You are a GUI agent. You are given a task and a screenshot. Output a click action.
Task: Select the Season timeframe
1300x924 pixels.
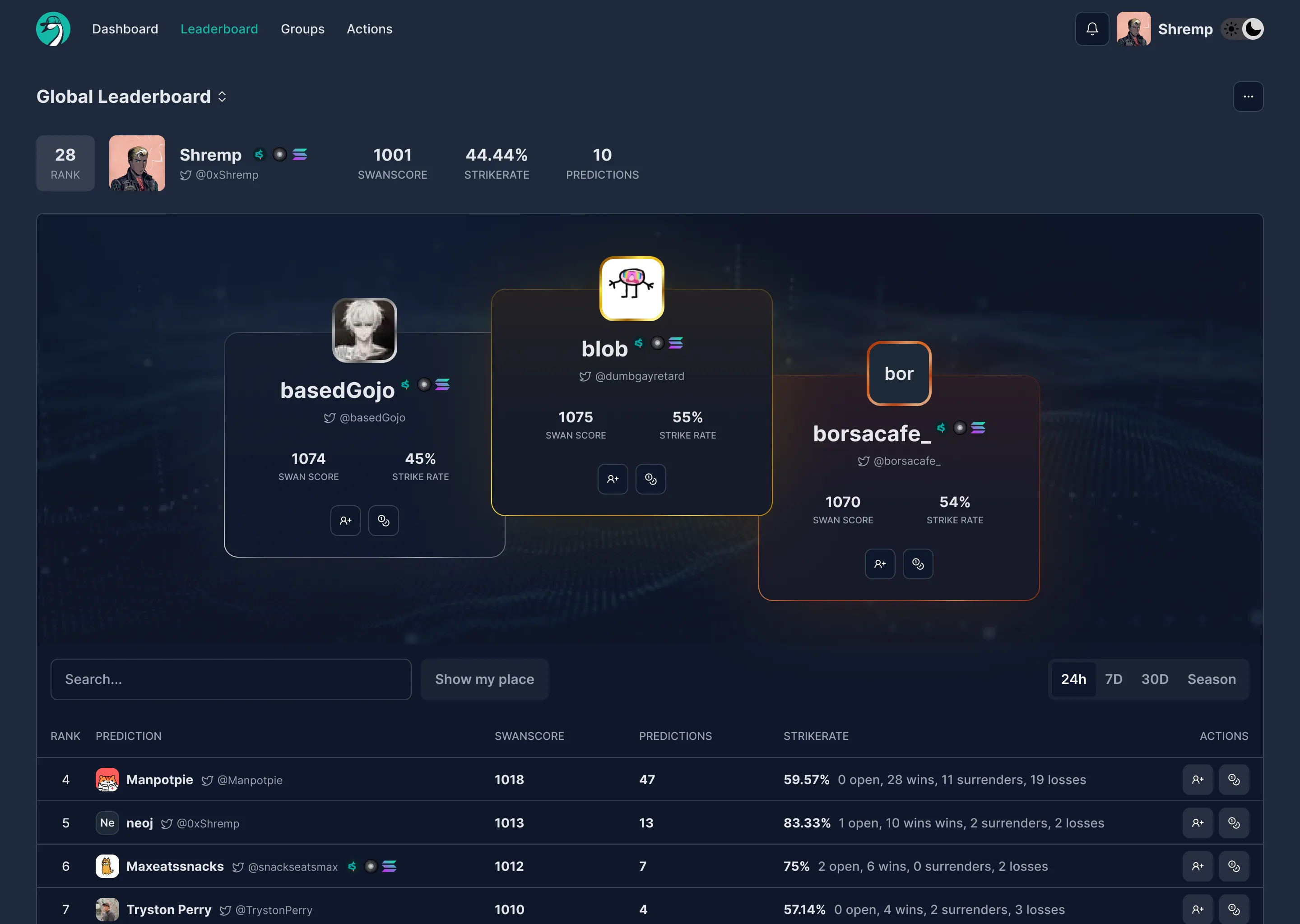pyautogui.click(x=1211, y=679)
